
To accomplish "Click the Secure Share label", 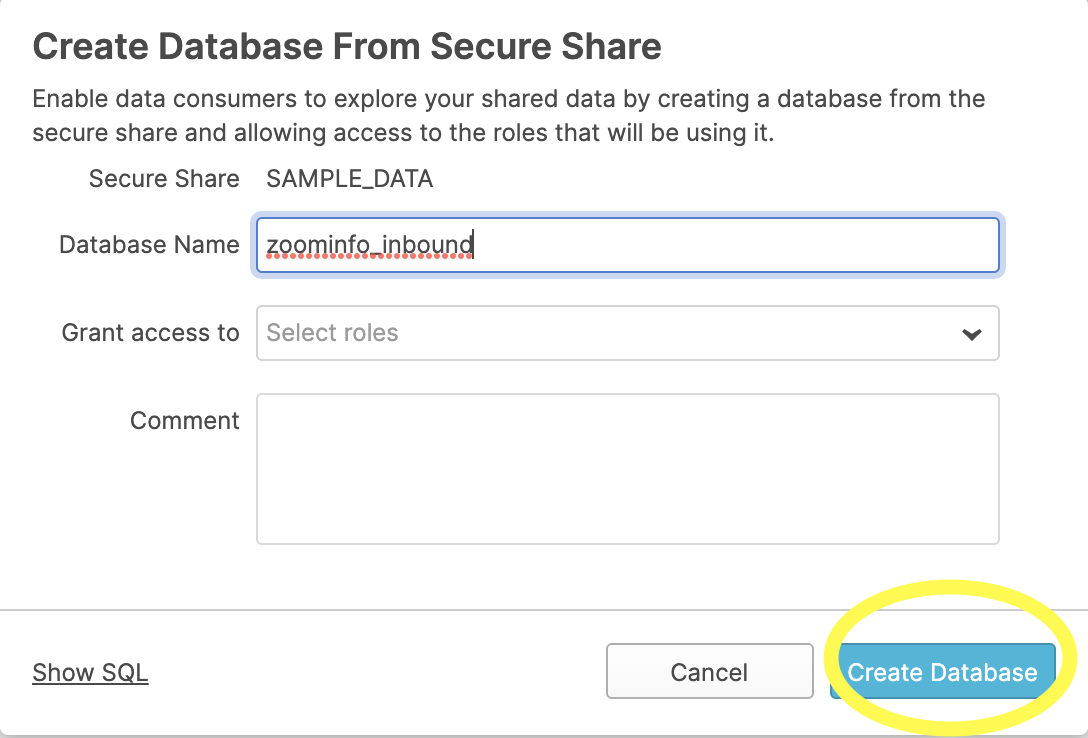I will point(164,179).
